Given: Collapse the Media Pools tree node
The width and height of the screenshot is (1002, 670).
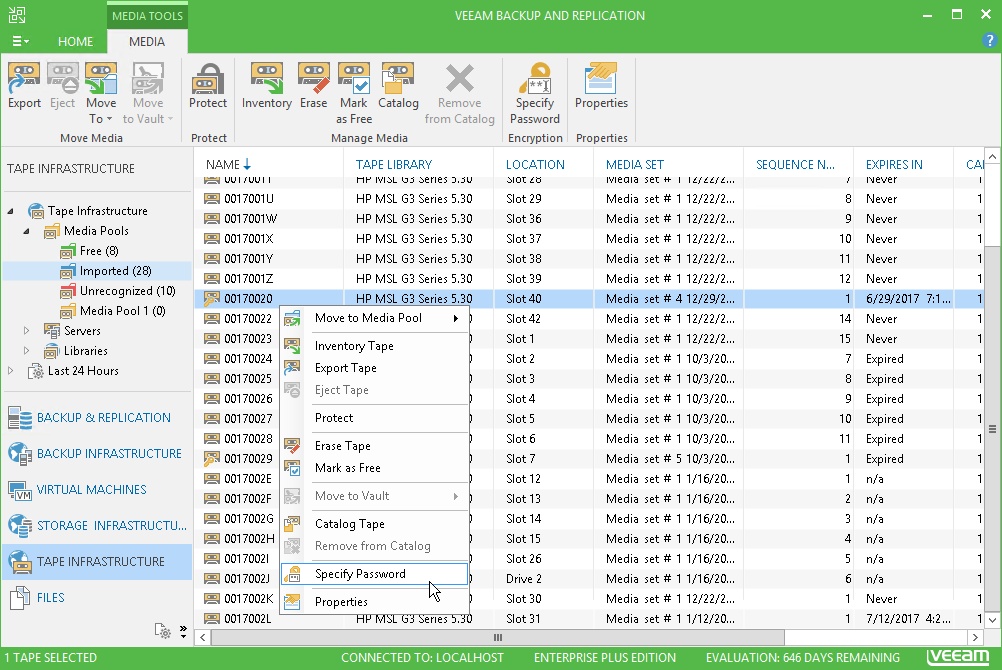Looking at the screenshot, I should pos(26,231).
